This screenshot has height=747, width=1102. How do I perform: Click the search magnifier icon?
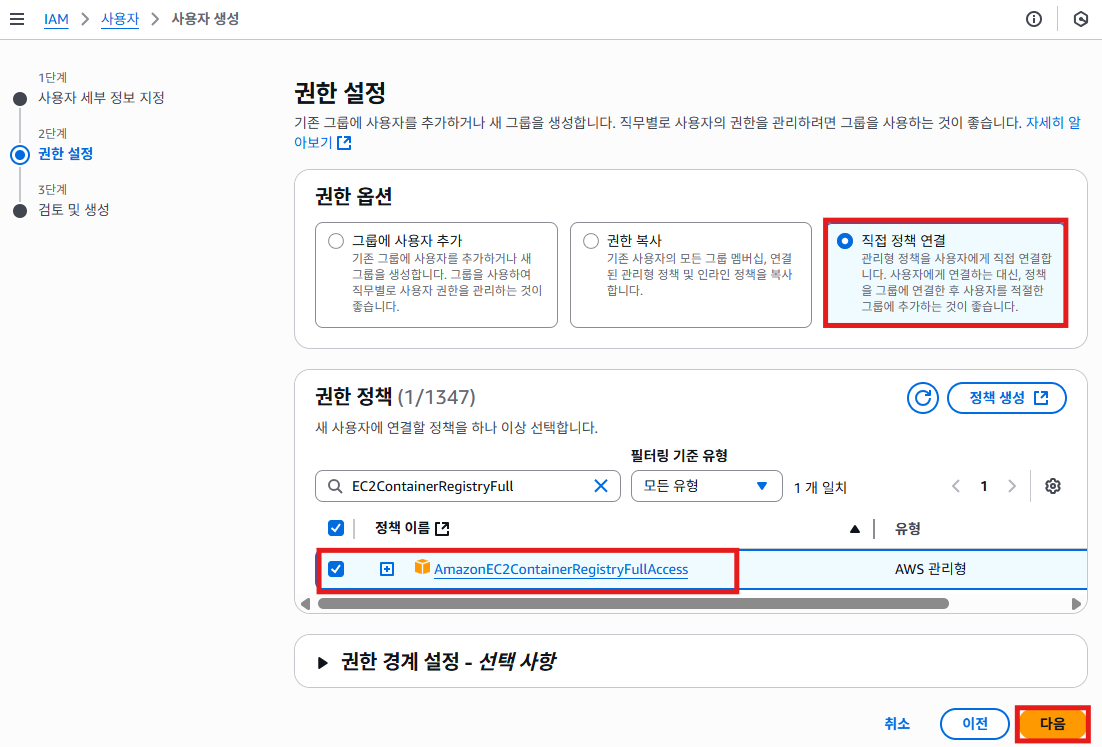pos(335,486)
